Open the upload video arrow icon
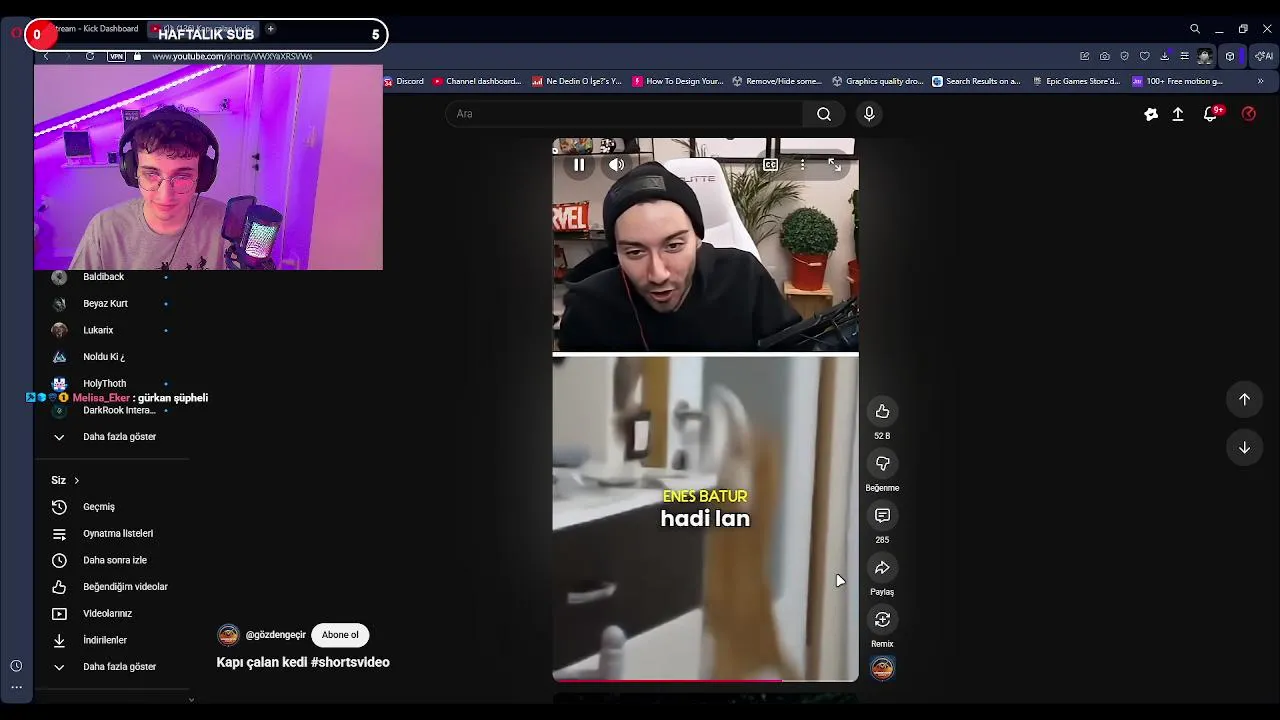The image size is (1280, 720). coord(1178,114)
